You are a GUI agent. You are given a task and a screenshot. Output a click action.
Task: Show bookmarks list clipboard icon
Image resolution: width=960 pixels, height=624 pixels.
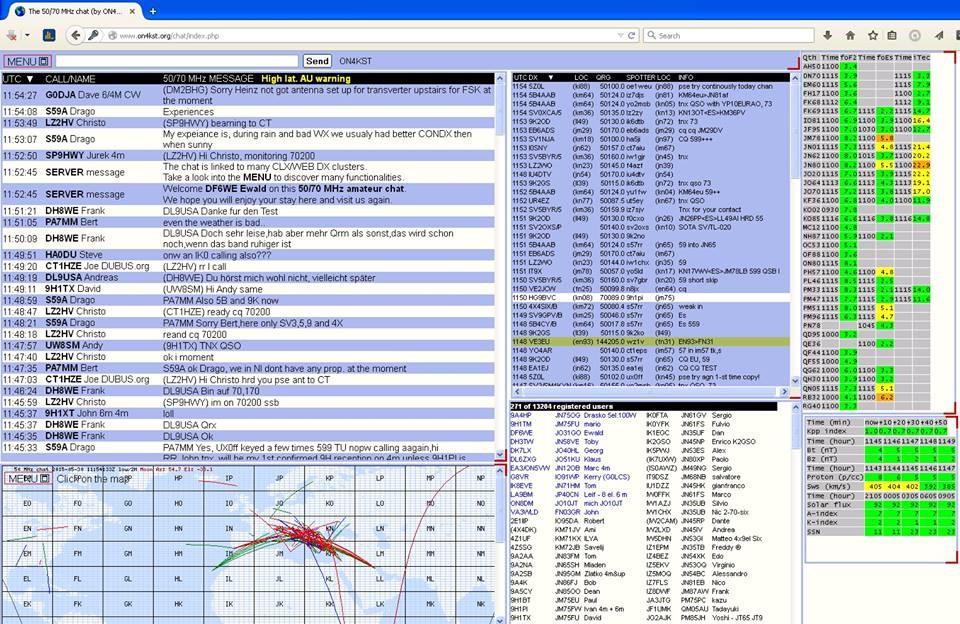click(892, 36)
